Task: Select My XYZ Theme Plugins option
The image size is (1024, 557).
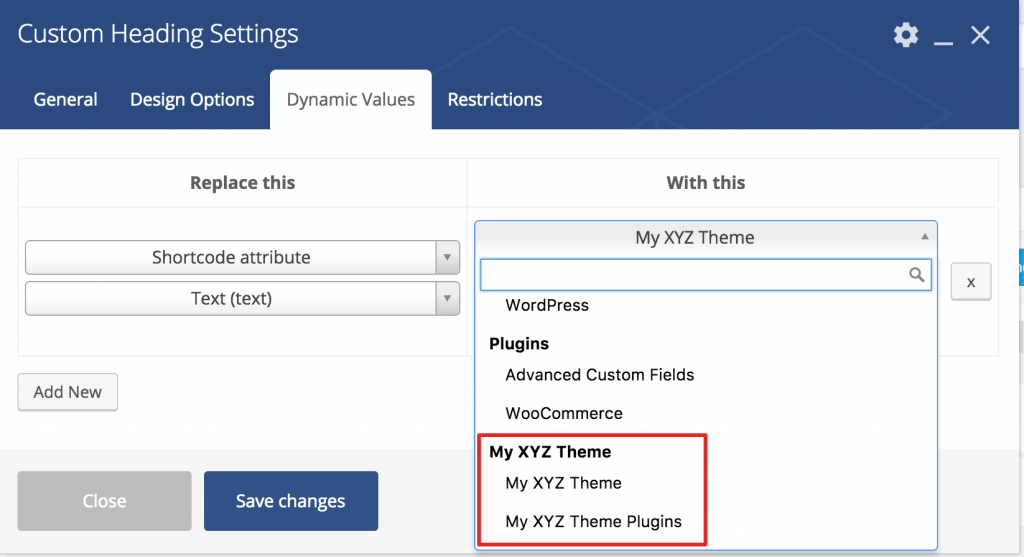Action: click(593, 522)
